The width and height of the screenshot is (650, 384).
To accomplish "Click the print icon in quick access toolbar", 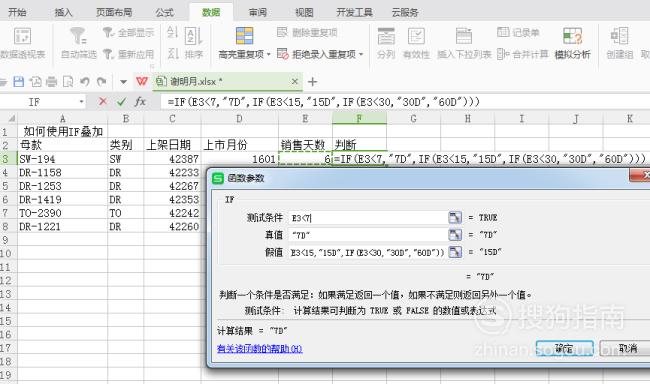I will pyautogui.click(x=51, y=82).
